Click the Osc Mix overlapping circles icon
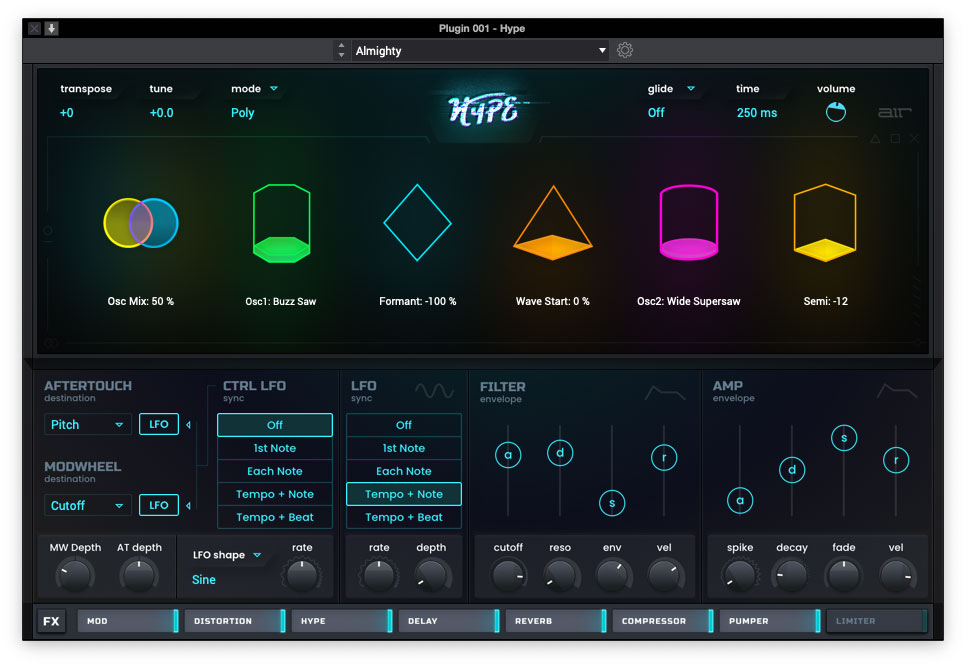The width and height of the screenshot is (966, 667). [x=141, y=223]
